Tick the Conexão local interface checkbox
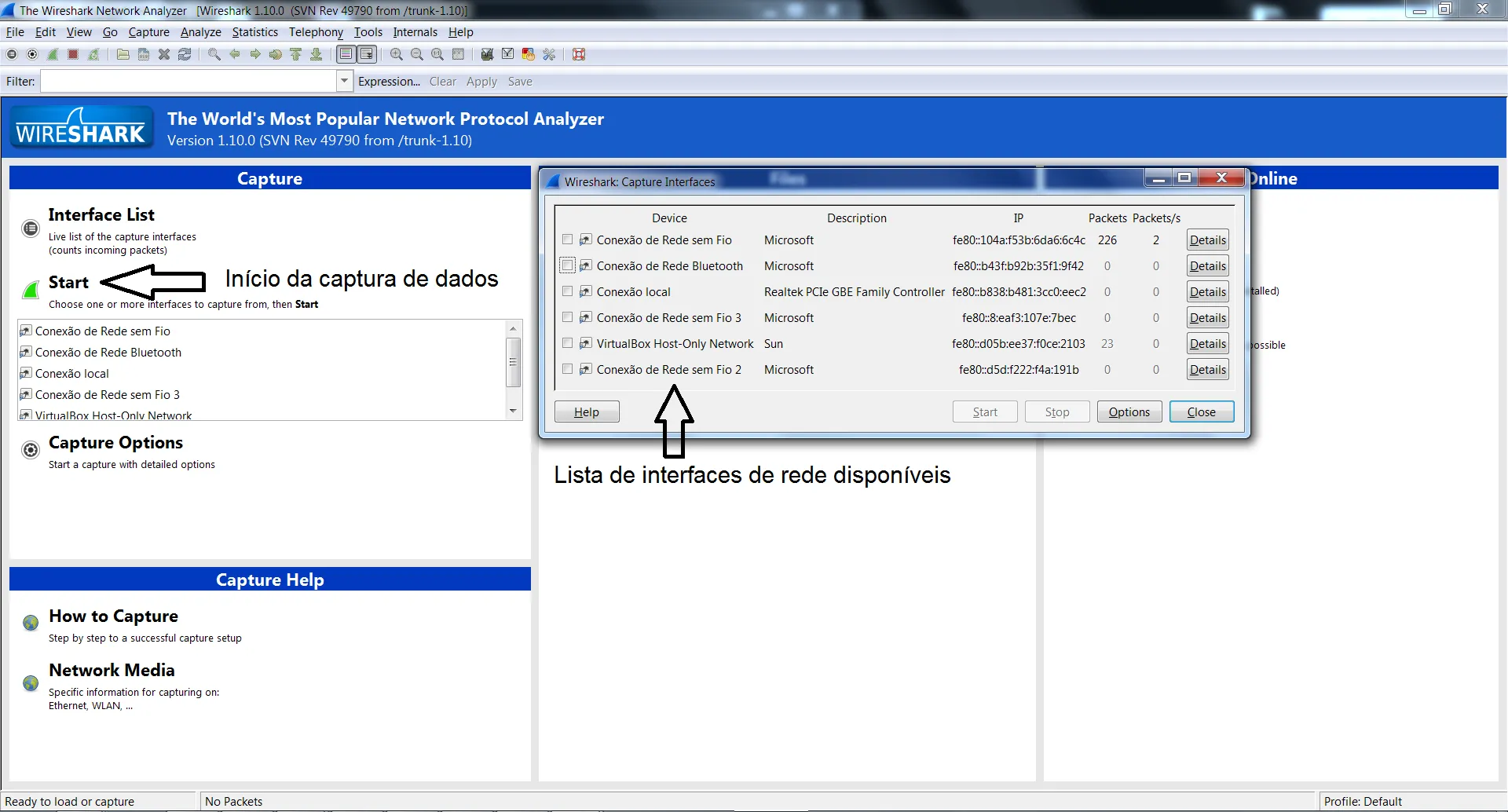 coord(567,291)
